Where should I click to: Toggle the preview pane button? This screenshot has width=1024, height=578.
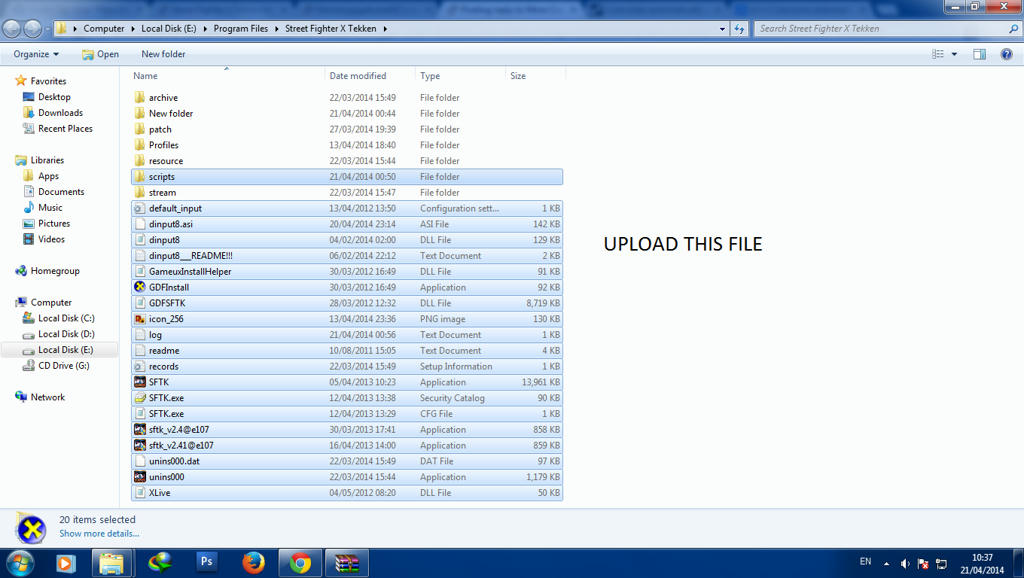(980, 54)
